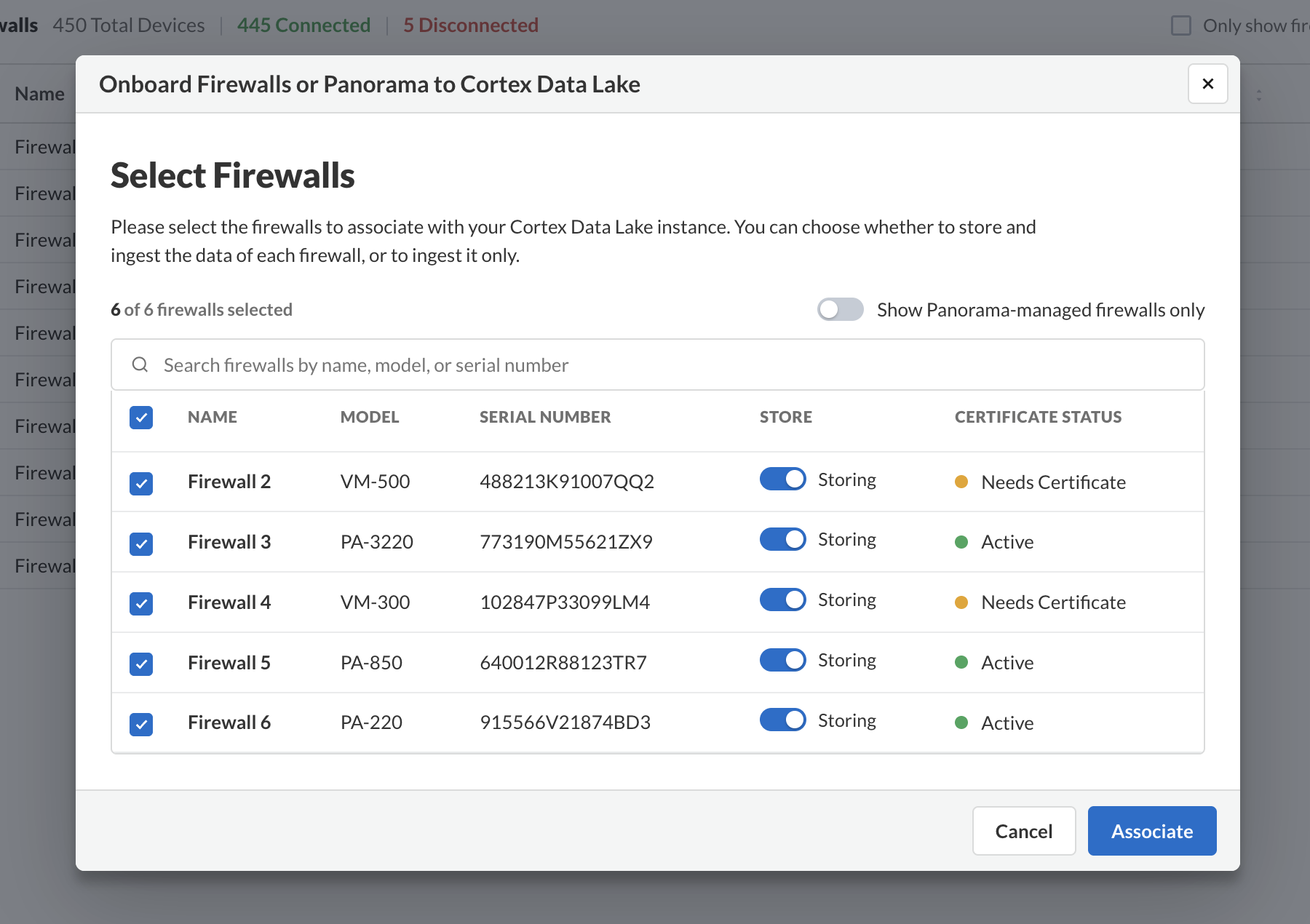Select the Firewall 3 name cell
Image resolution: width=1310 pixels, height=924 pixels.
pyautogui.click(x=229, y=542)
